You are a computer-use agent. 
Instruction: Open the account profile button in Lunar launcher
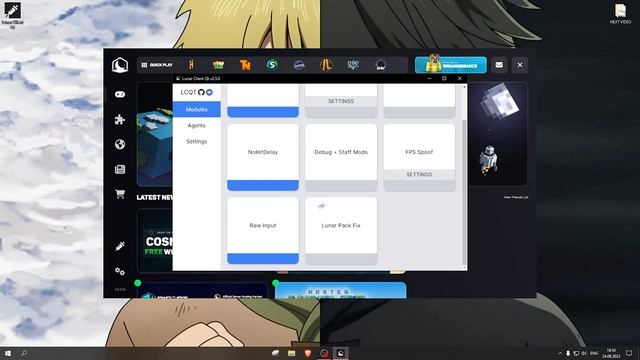pos(451,65)
